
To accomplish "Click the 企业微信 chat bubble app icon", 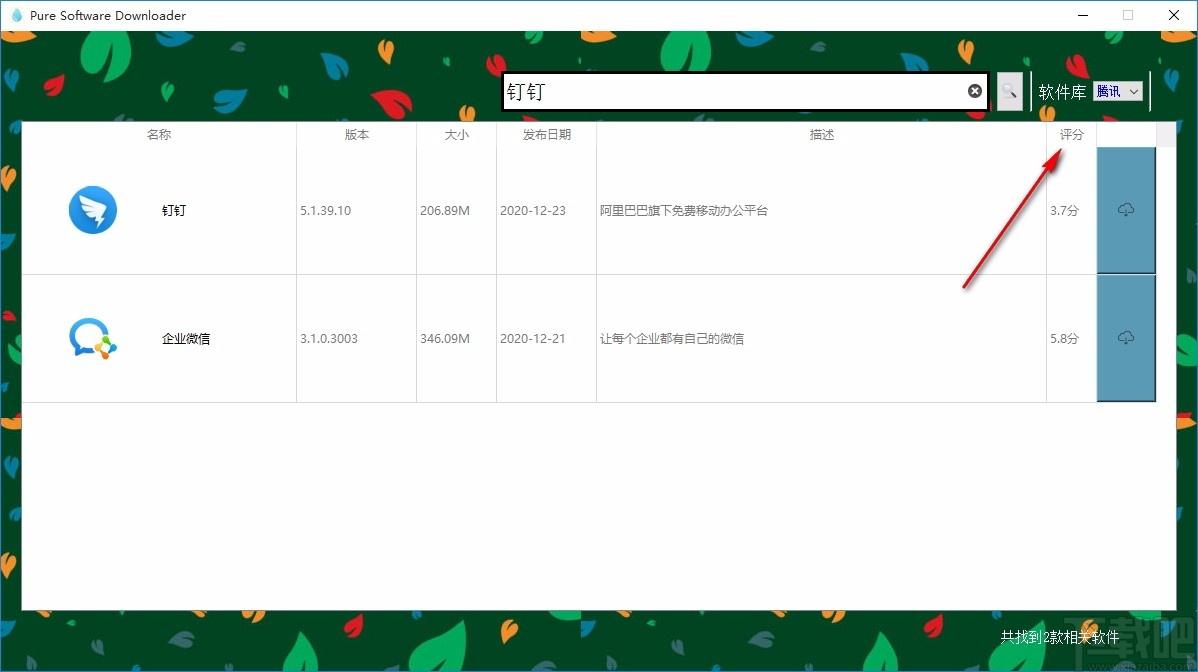I will 92,338.
